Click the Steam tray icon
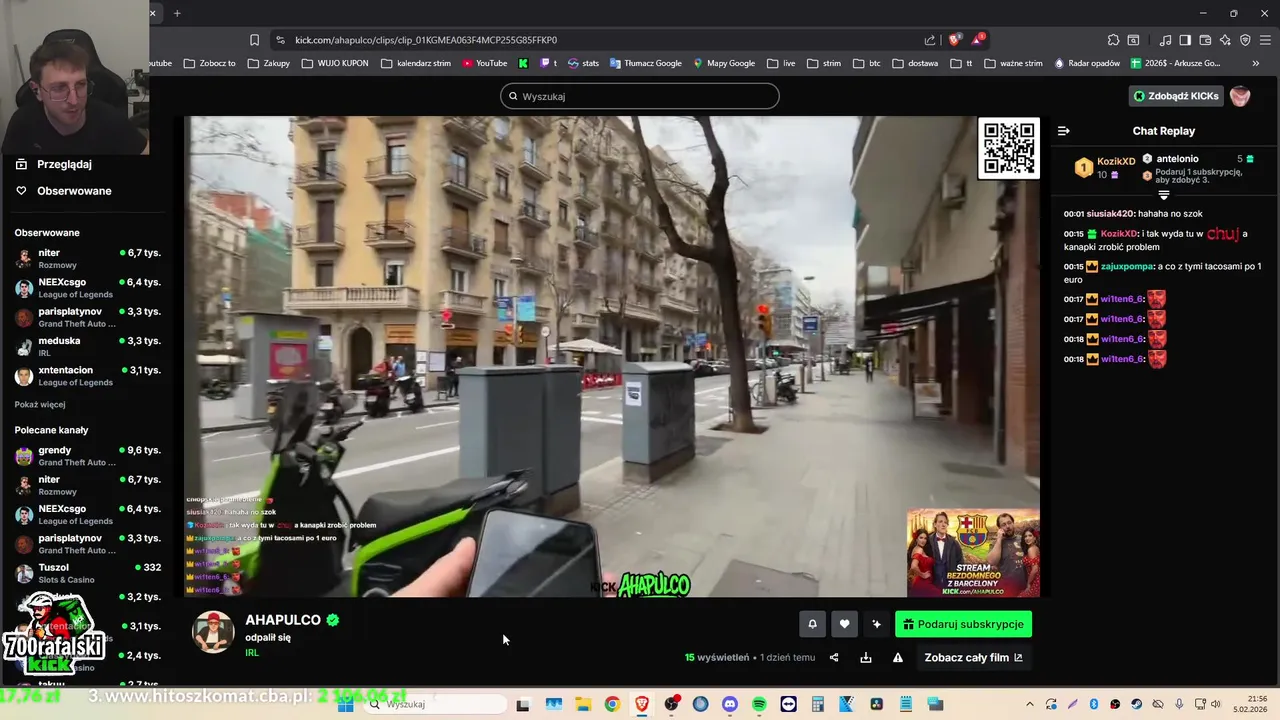 [x=1137, y=704]
